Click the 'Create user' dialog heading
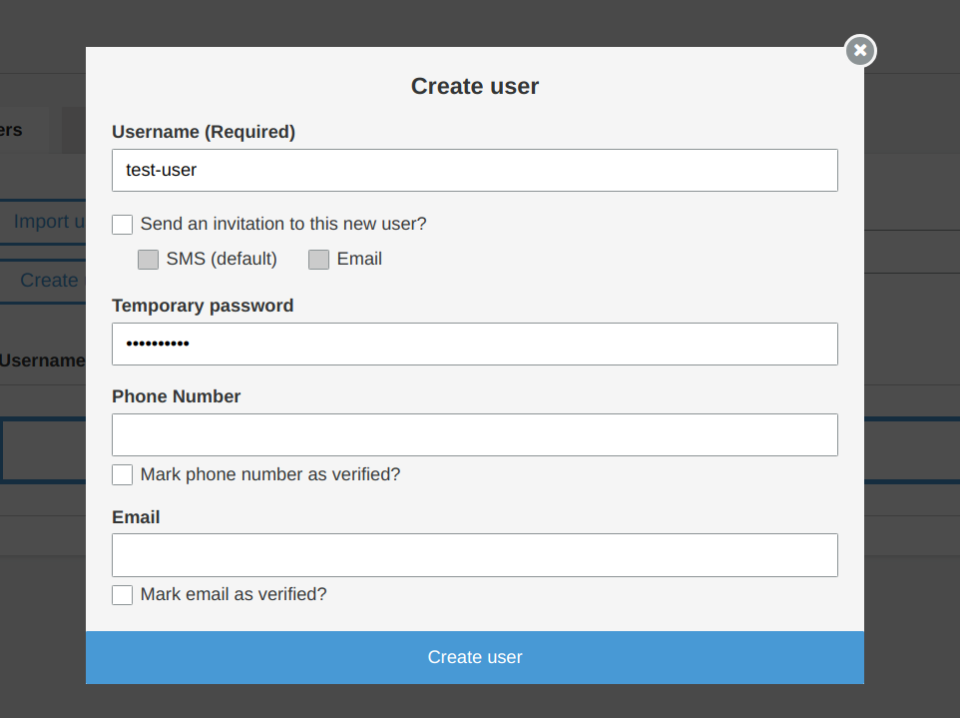 [474, 86]
